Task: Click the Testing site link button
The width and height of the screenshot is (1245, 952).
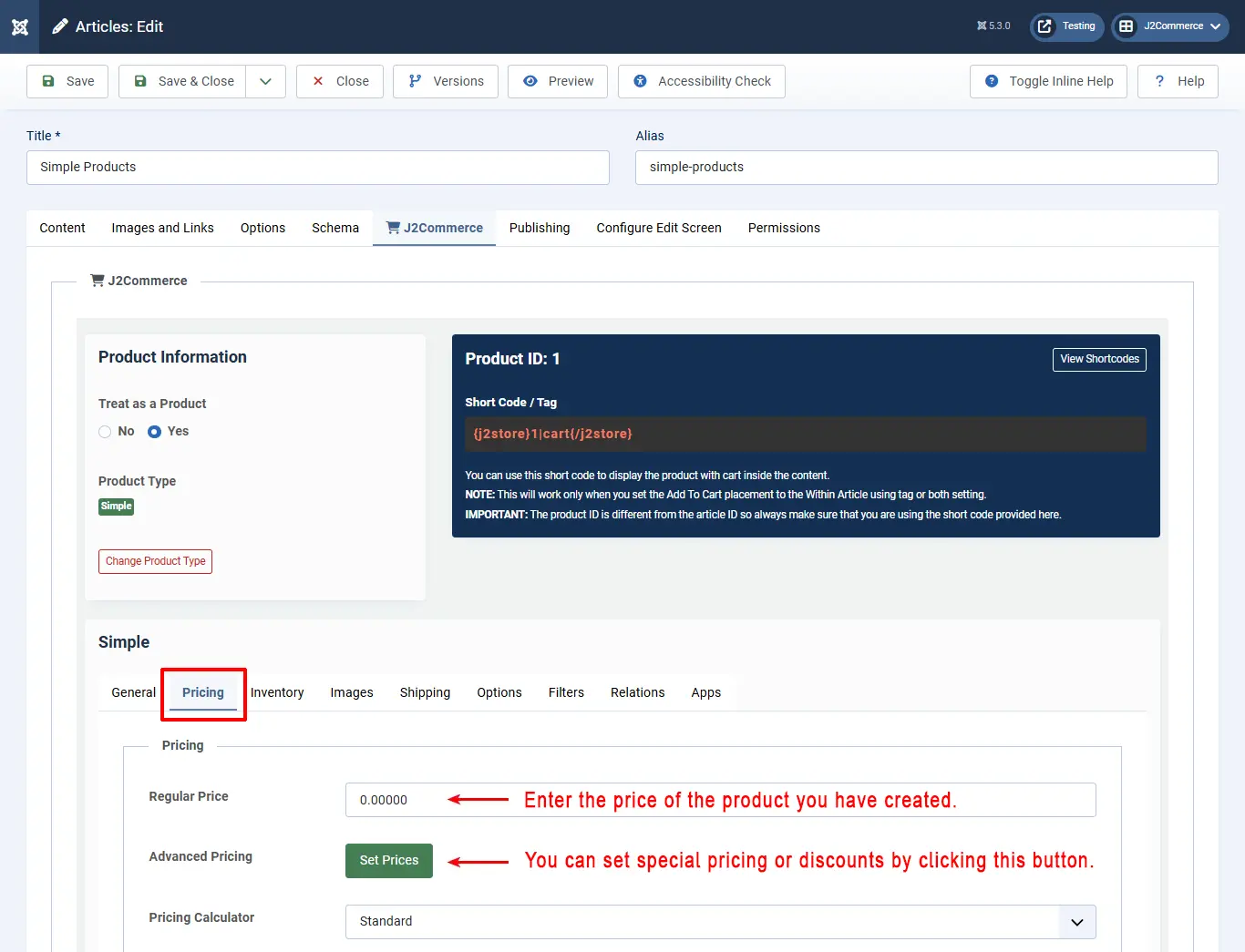Action: coord(1067,26)
